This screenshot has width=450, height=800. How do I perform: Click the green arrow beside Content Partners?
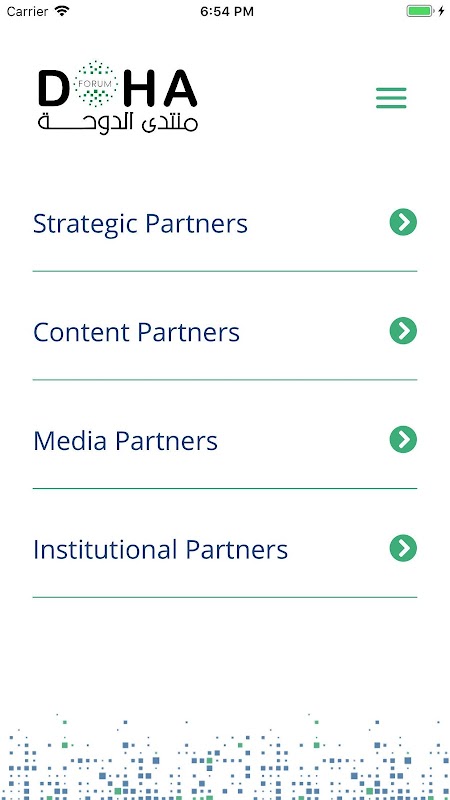tap(403, 331)
